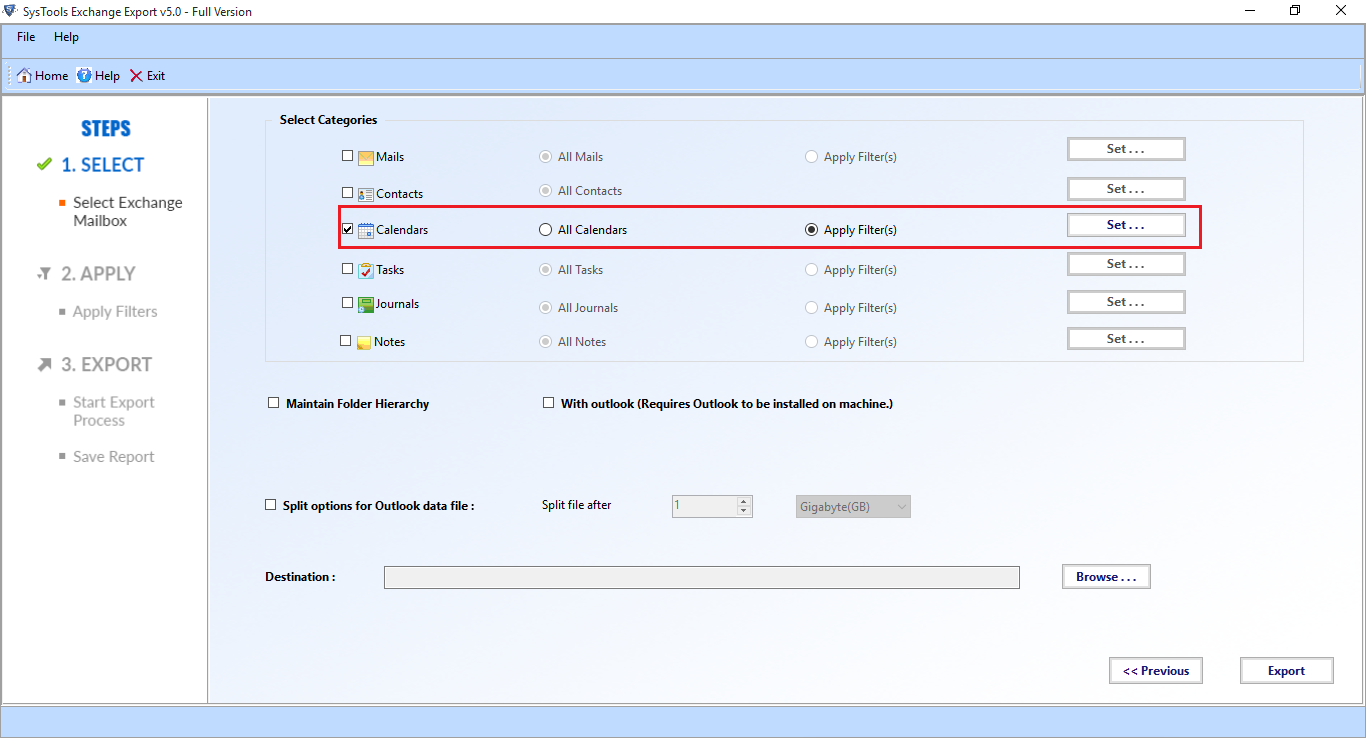This screenshot has height=738, width=1366.
Task: Click the Destination path field
Action: coord(701,577)
